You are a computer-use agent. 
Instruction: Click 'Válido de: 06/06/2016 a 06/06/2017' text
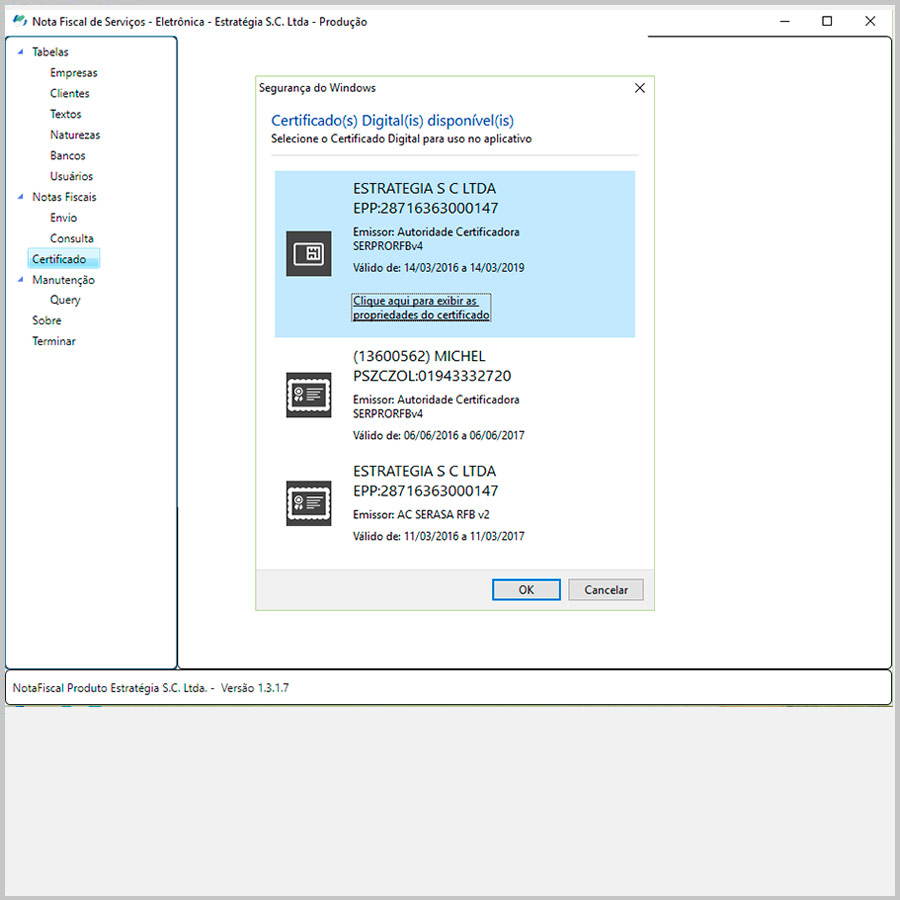[439, 435]
